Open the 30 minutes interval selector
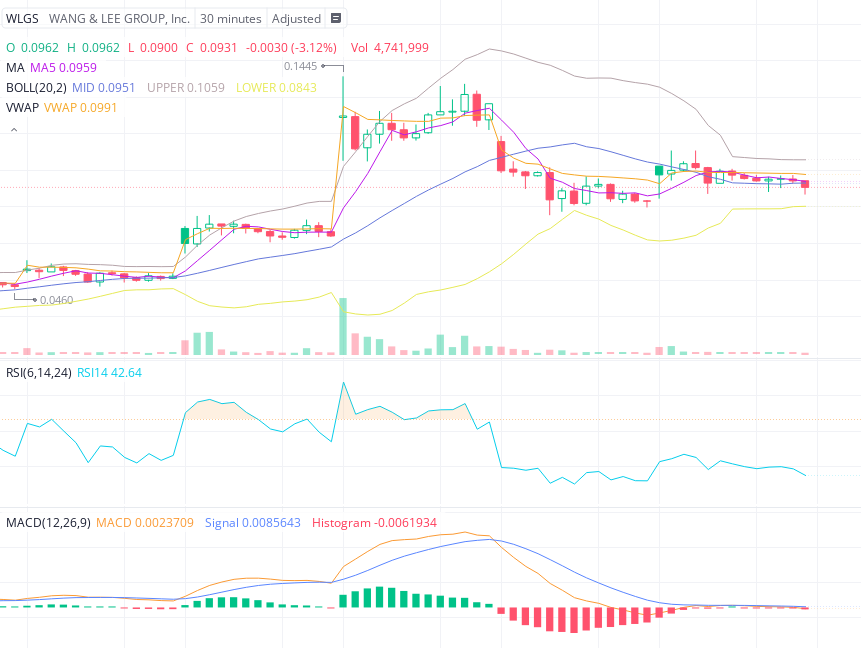 pos(231,19)
